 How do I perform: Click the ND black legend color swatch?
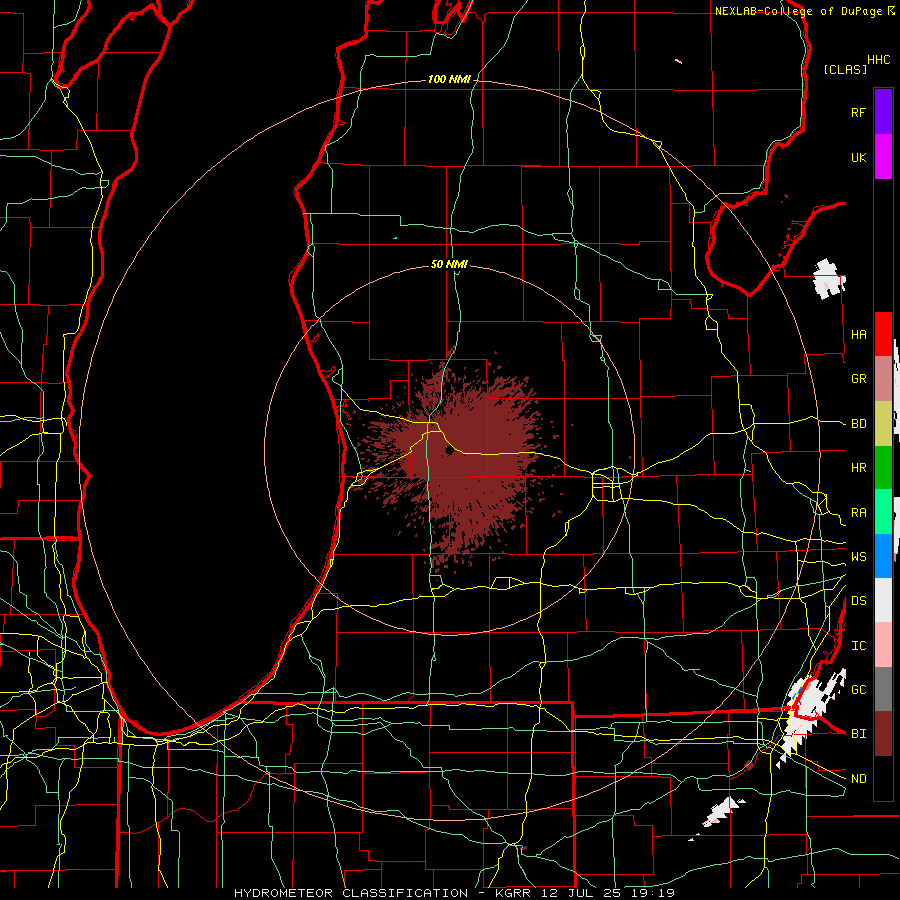click(883, 778)
